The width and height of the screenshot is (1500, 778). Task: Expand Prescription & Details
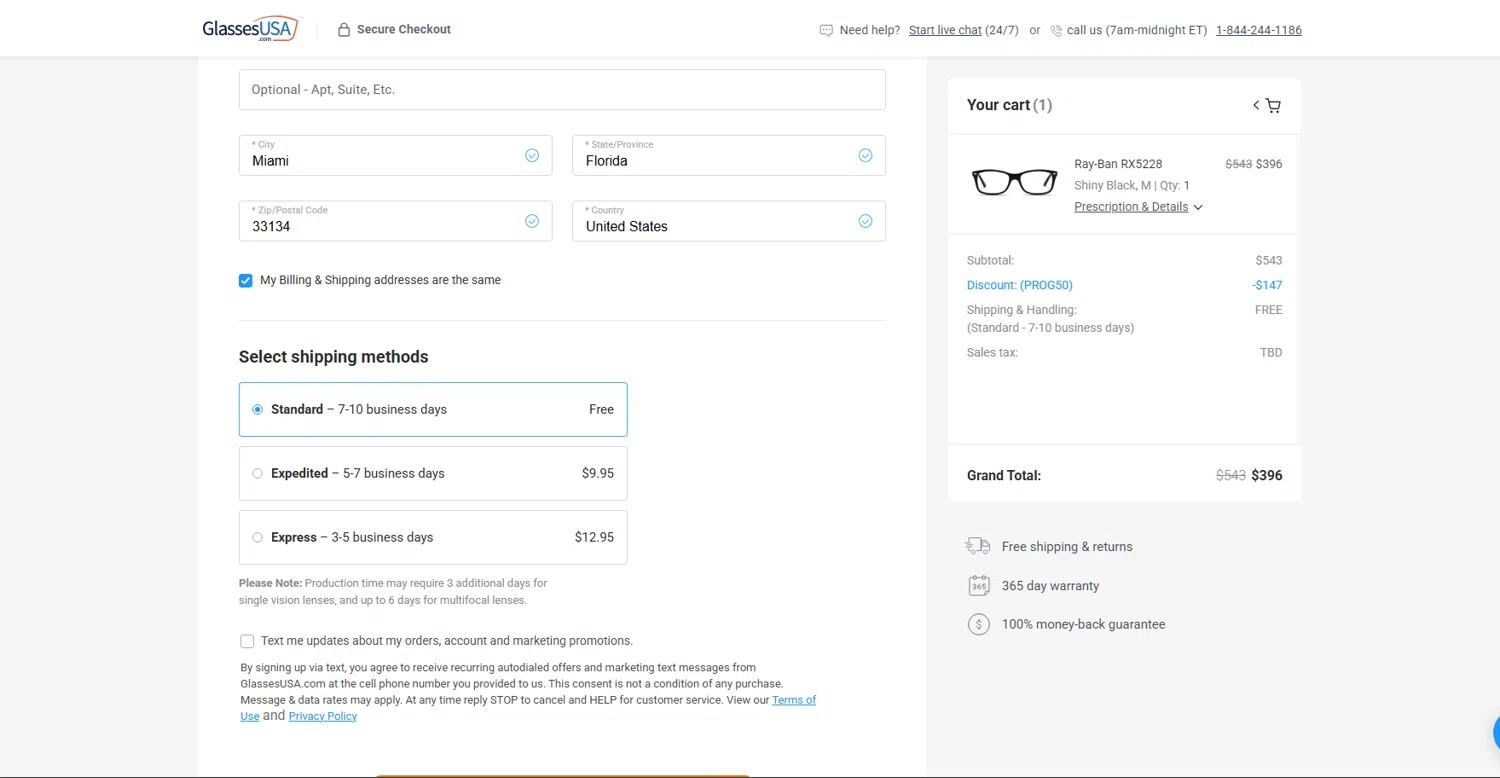(x=1138, y=207)
